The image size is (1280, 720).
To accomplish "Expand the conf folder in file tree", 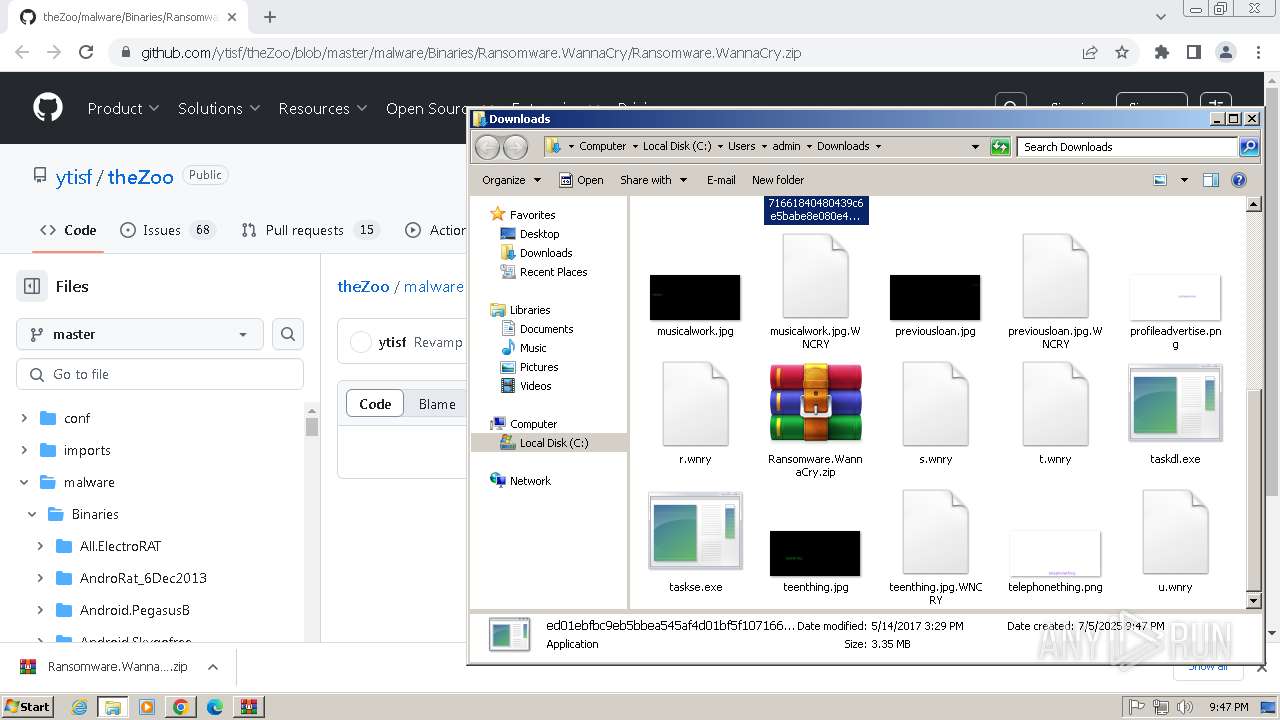I will (x=24, y=418).
